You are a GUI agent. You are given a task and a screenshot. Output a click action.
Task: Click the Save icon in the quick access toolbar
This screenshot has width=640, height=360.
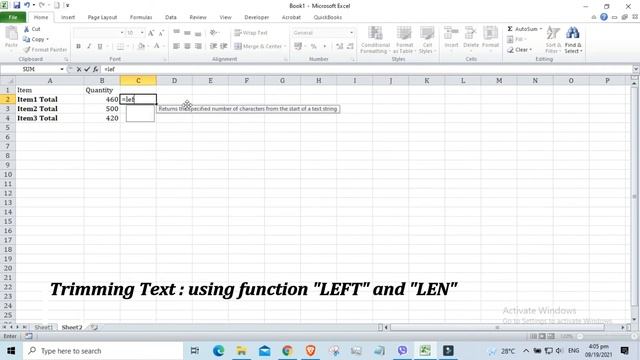16,5
